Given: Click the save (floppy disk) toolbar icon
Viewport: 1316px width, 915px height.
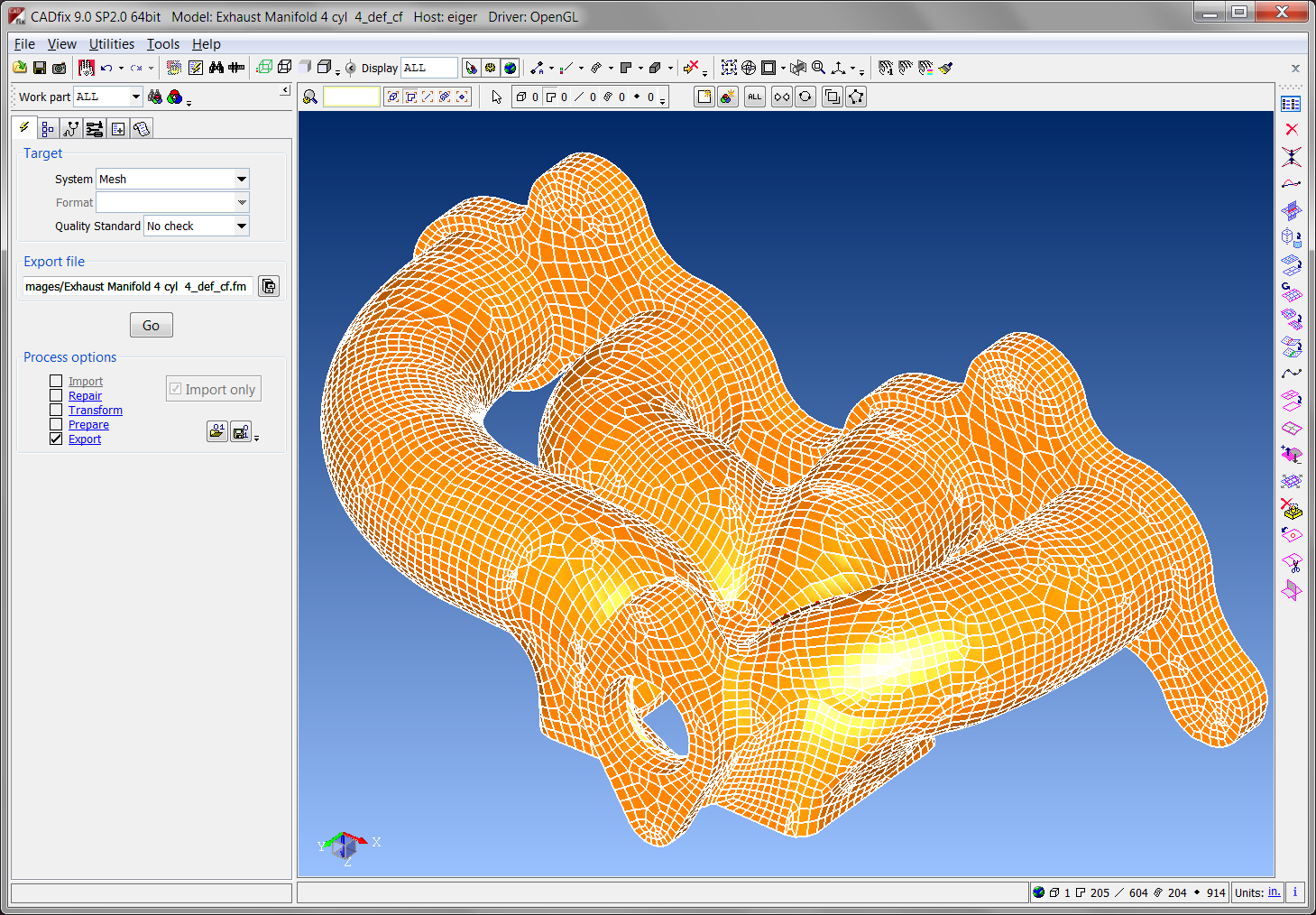Looking at the screenshot, I should pos(40,68).
